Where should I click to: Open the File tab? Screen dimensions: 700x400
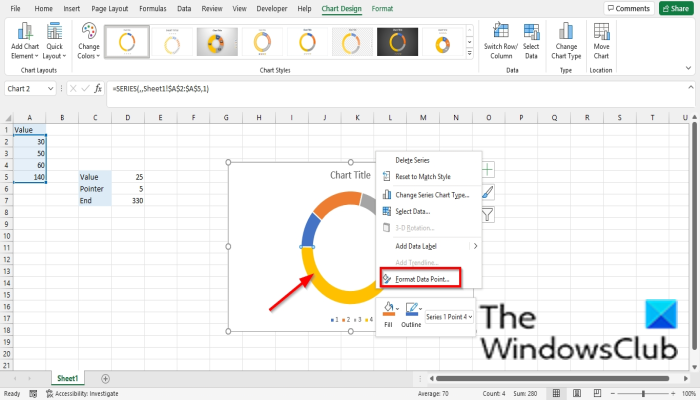tap(15, 8)
